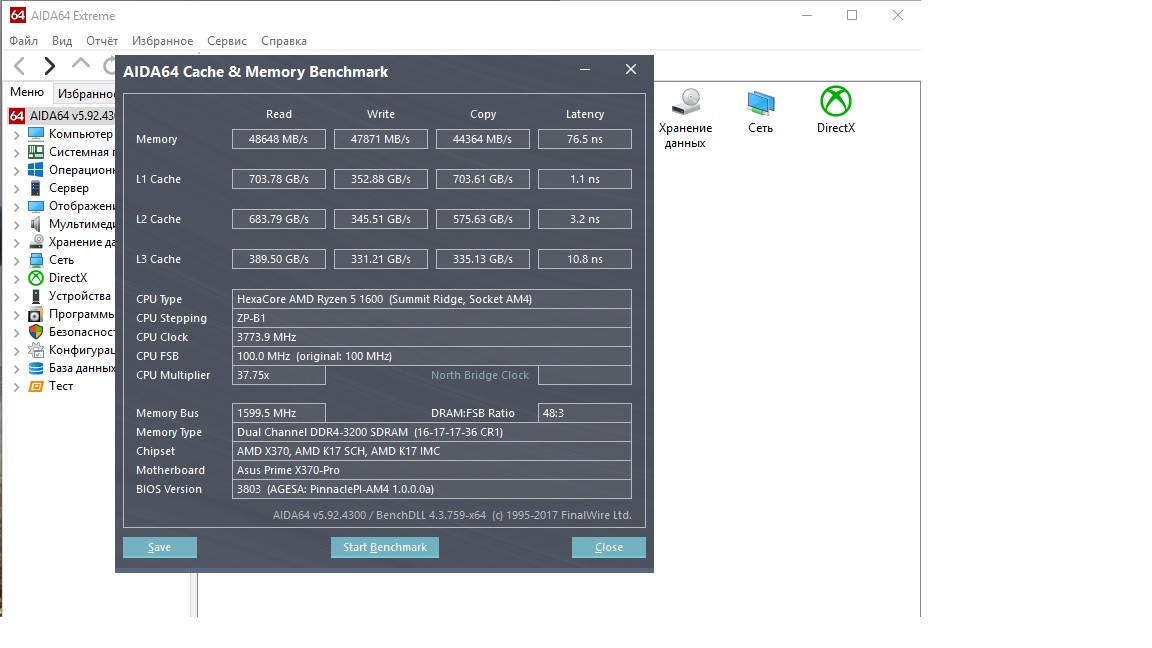Click the Motherboard Asus Prime X370-Pro value
1152x648 pixels.
(x=432, y=470)
